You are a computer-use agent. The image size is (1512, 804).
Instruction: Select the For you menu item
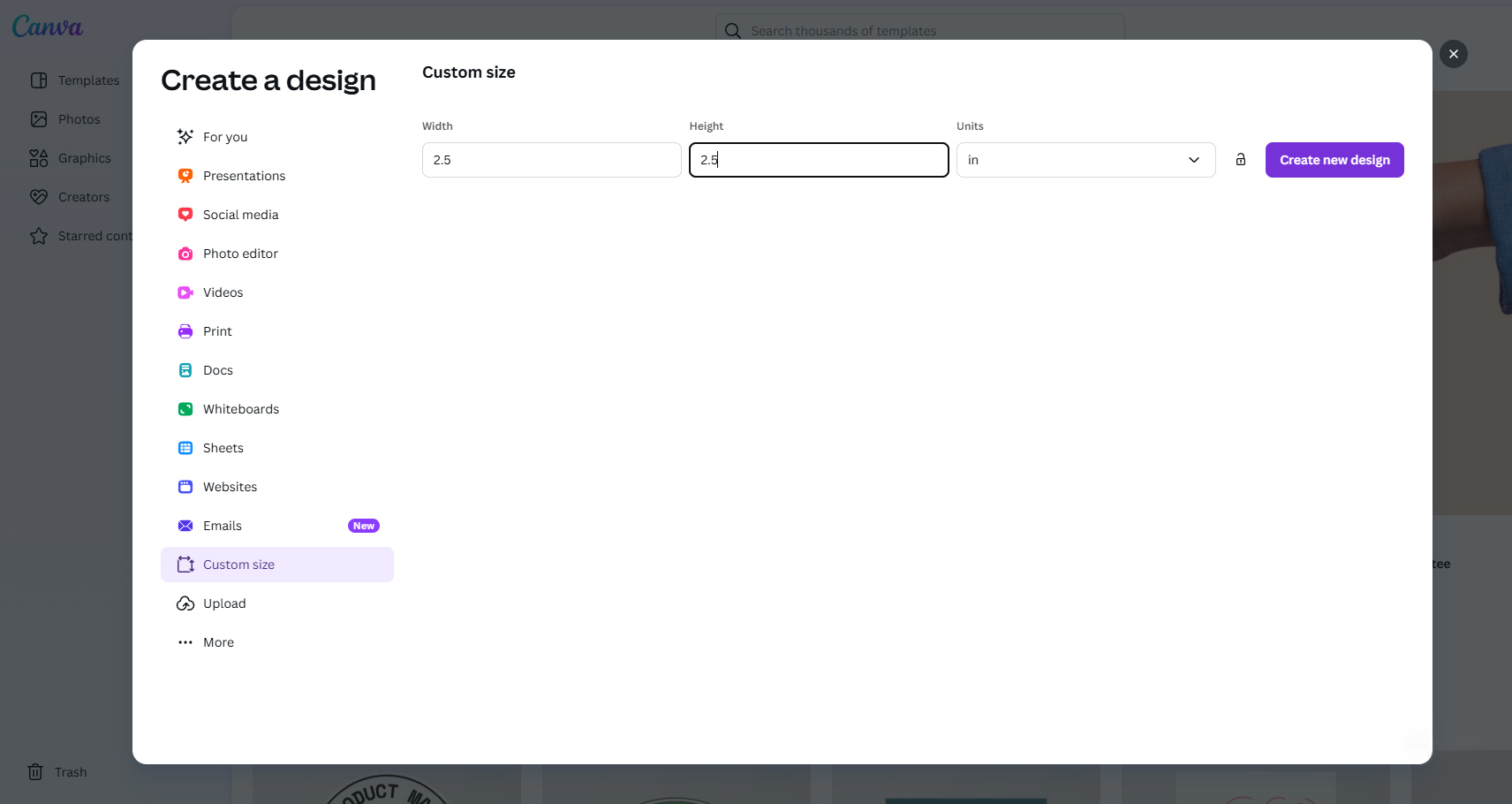[225, 137]
